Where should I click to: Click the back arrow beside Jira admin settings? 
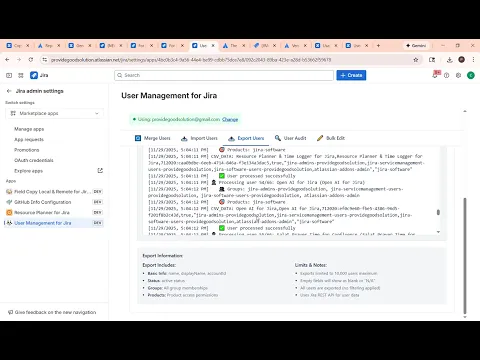coord(9,91)
